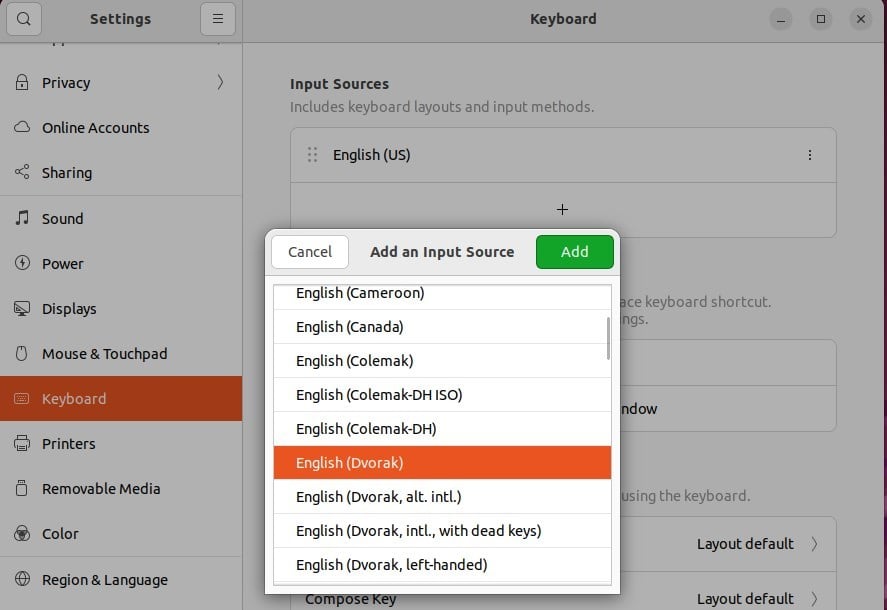Click the Printers icon in sidebar
This screenshot has width=887, height=610.
(x=22, y=443)
